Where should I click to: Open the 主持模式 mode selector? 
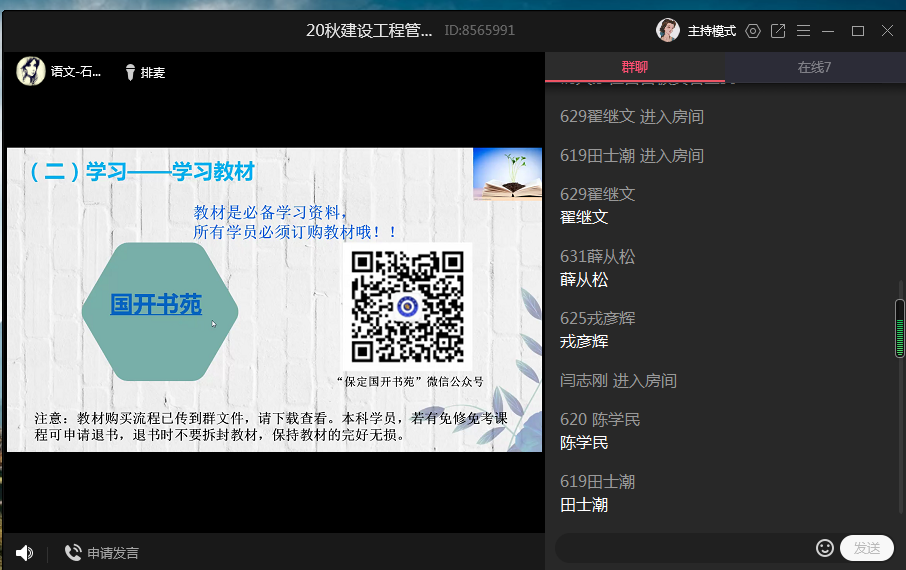711,31
